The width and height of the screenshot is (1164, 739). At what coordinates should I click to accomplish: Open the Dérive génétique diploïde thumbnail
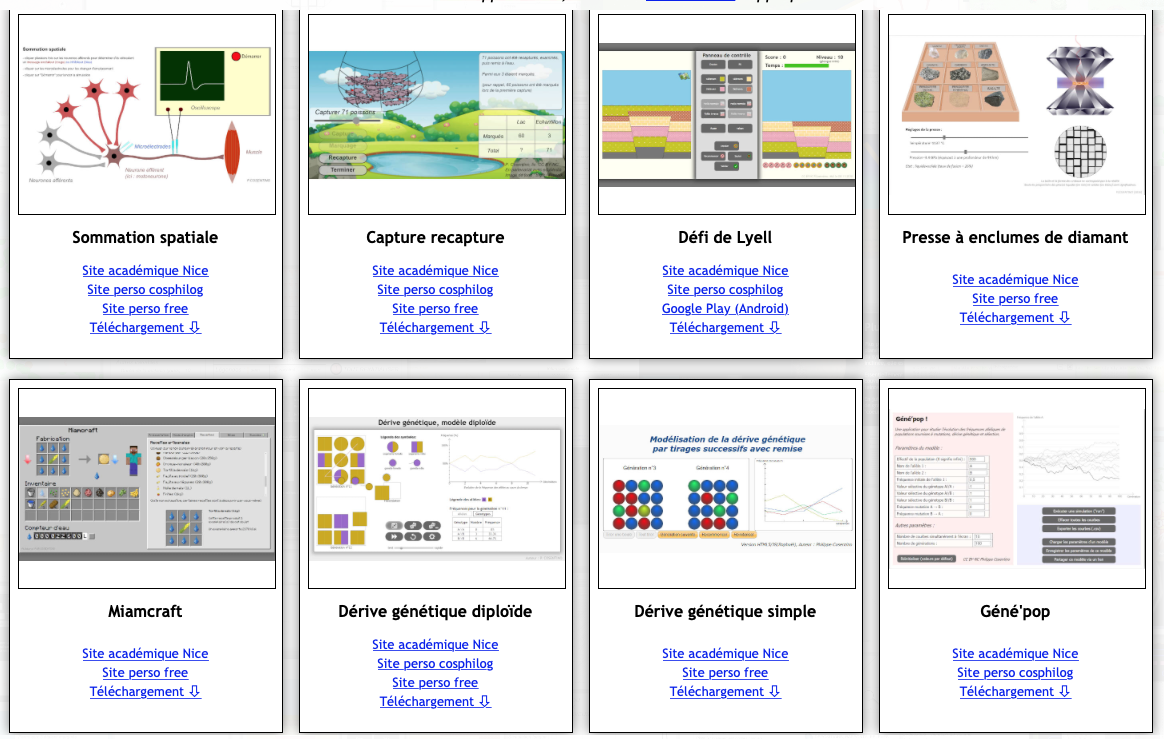pos(436,488)
